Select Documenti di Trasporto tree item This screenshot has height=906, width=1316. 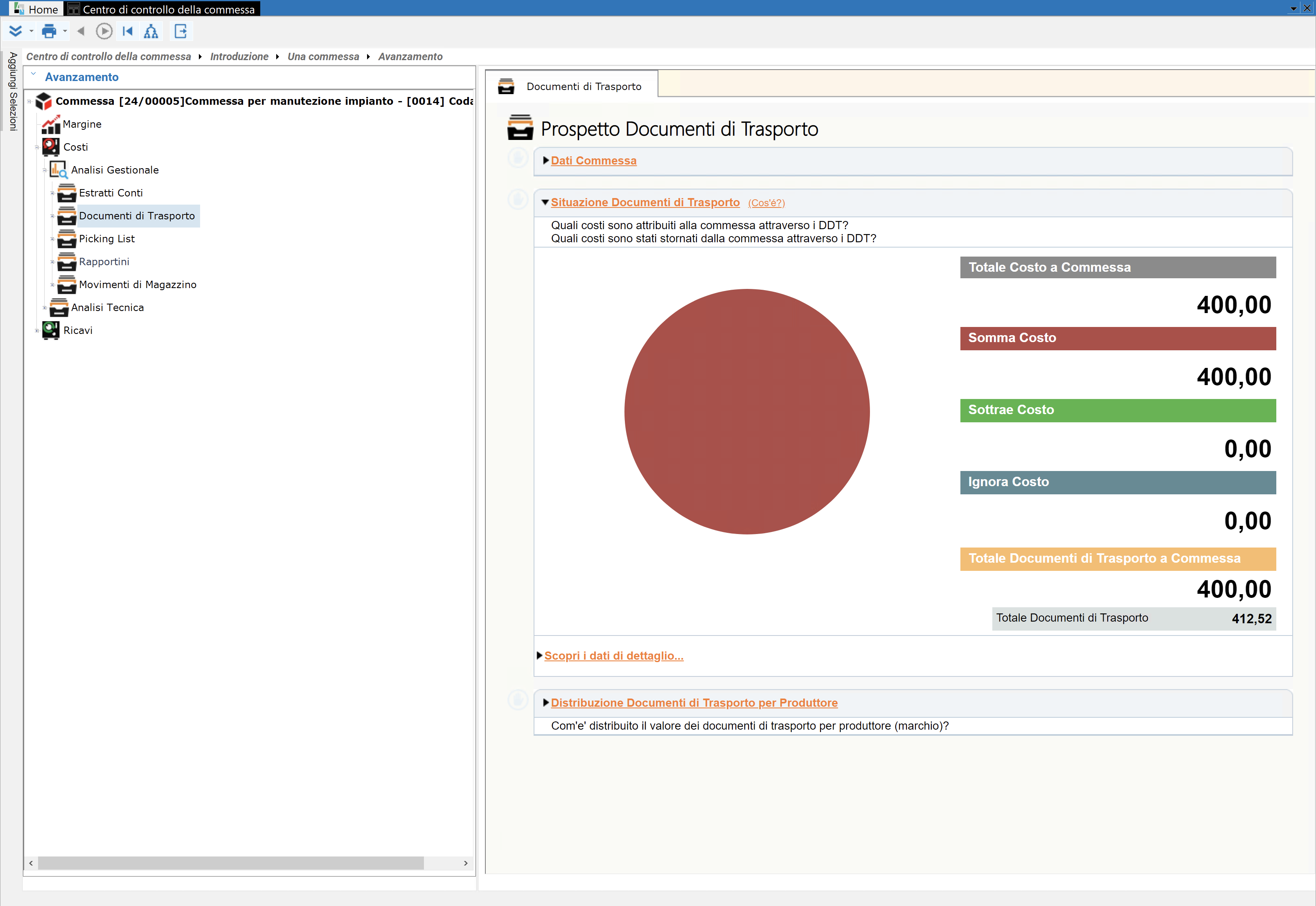click(137, 216)
